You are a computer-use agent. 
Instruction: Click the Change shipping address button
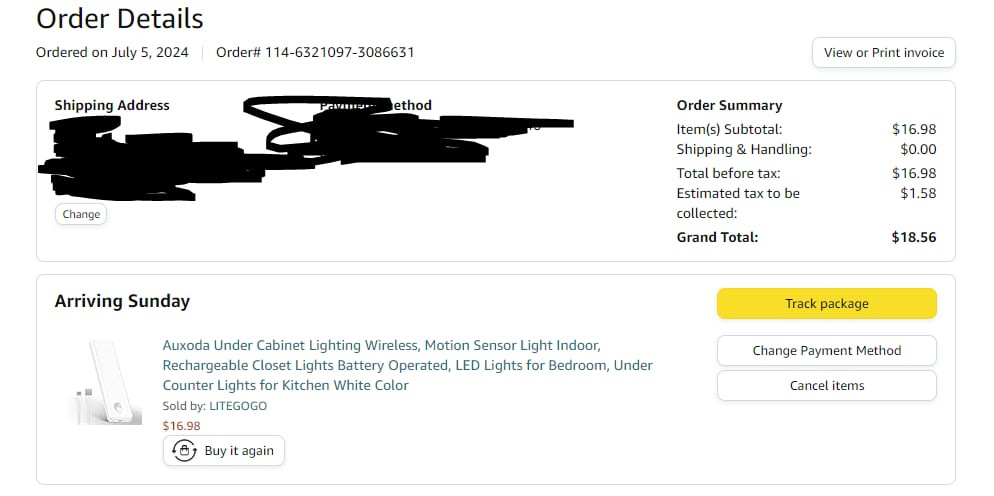tap(81, 214)
